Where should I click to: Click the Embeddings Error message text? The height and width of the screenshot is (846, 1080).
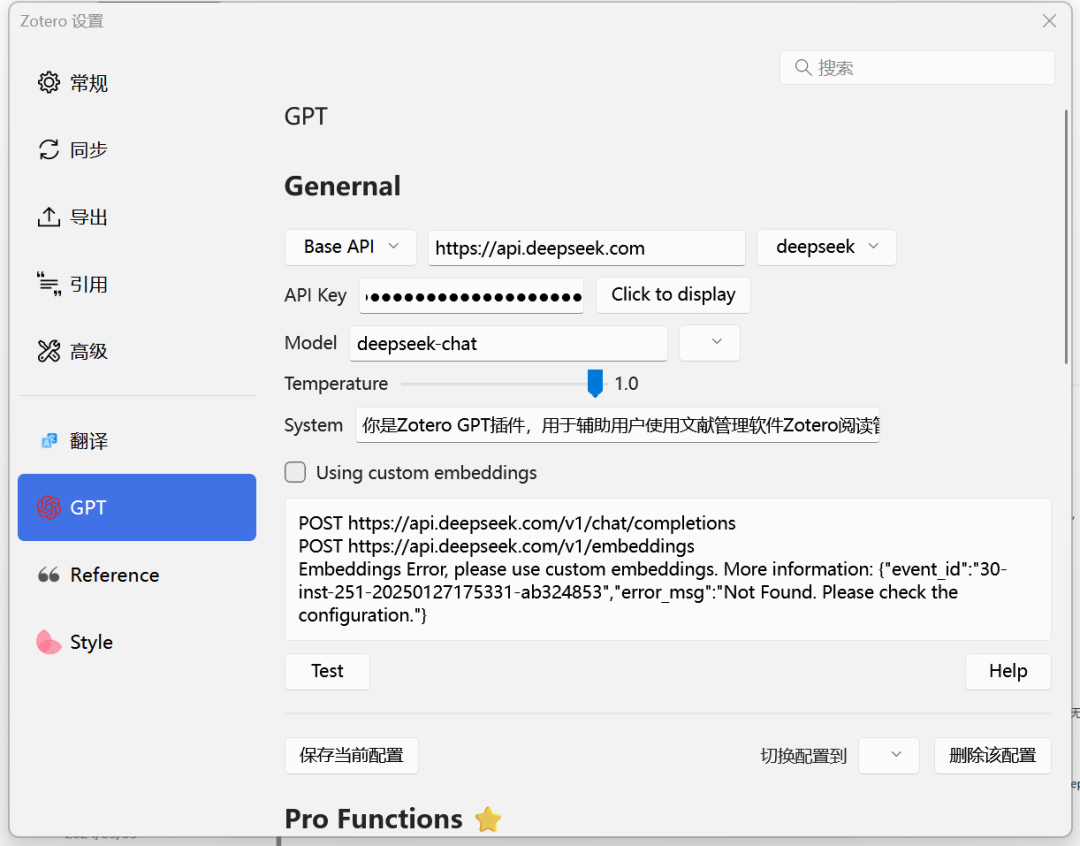click(x=652, y=592)
